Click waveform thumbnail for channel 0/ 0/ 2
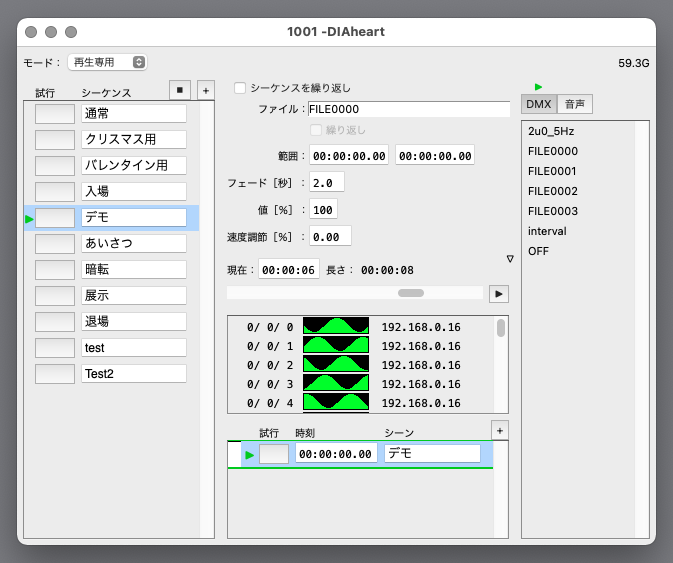Screen dimensions: 673x563 coord(336,363)
